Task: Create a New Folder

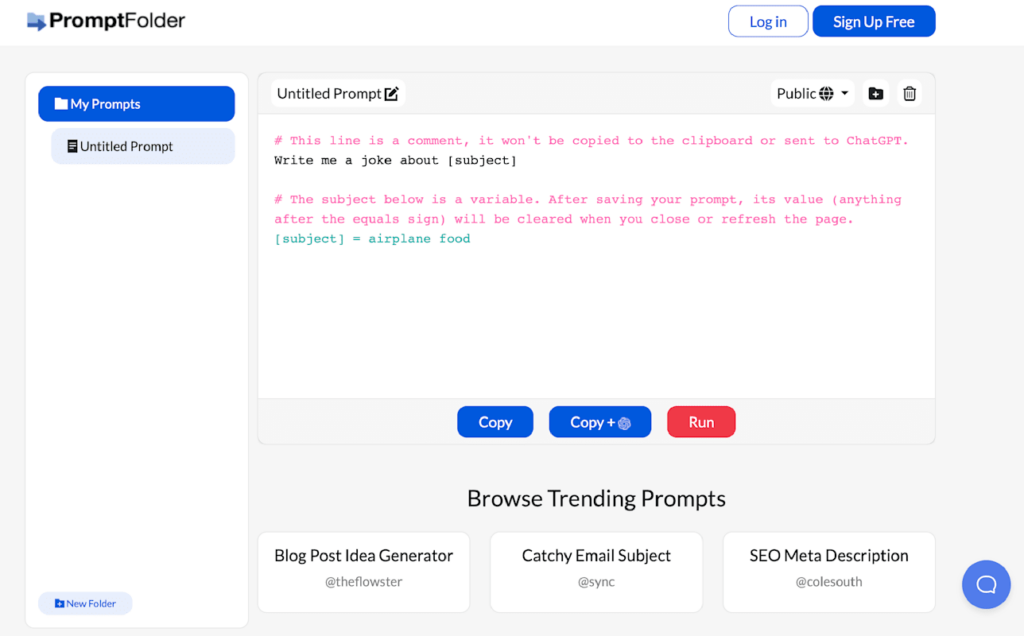Action: (x=85, y=603)
